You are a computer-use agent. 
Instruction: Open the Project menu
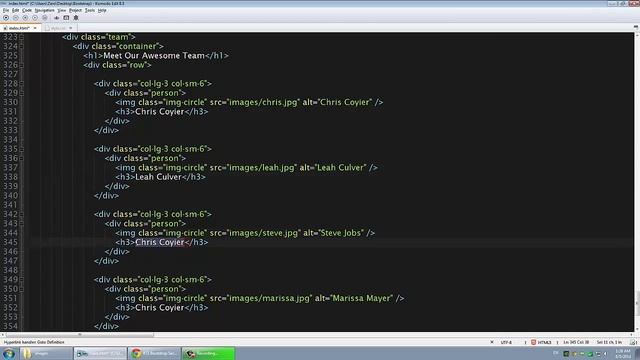(x=76, y=10)
